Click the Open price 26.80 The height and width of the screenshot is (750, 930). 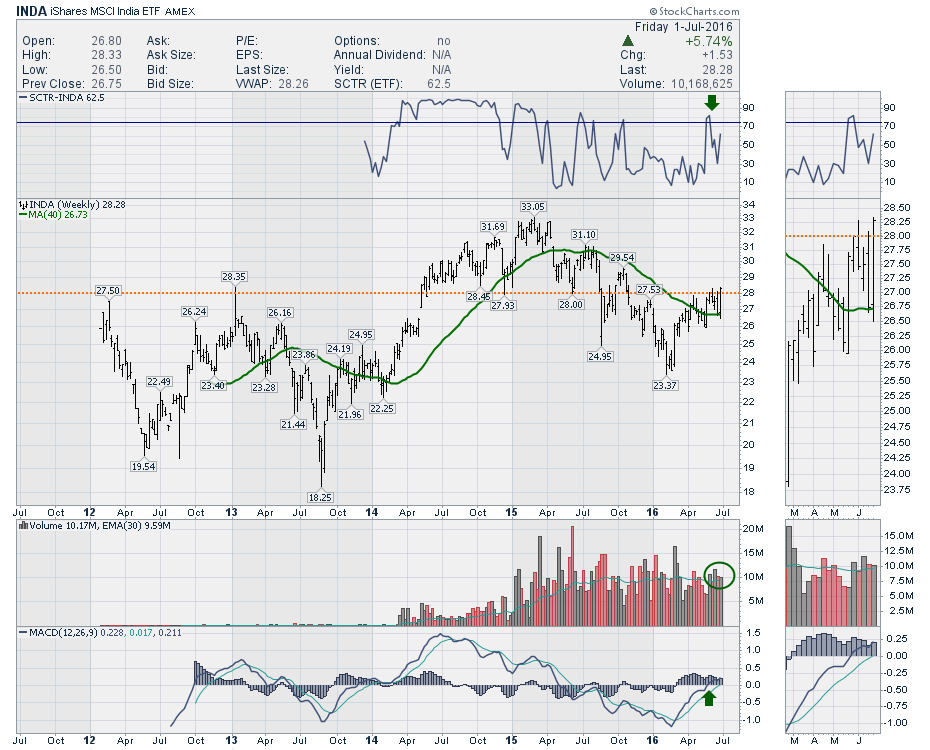(106, 41)
